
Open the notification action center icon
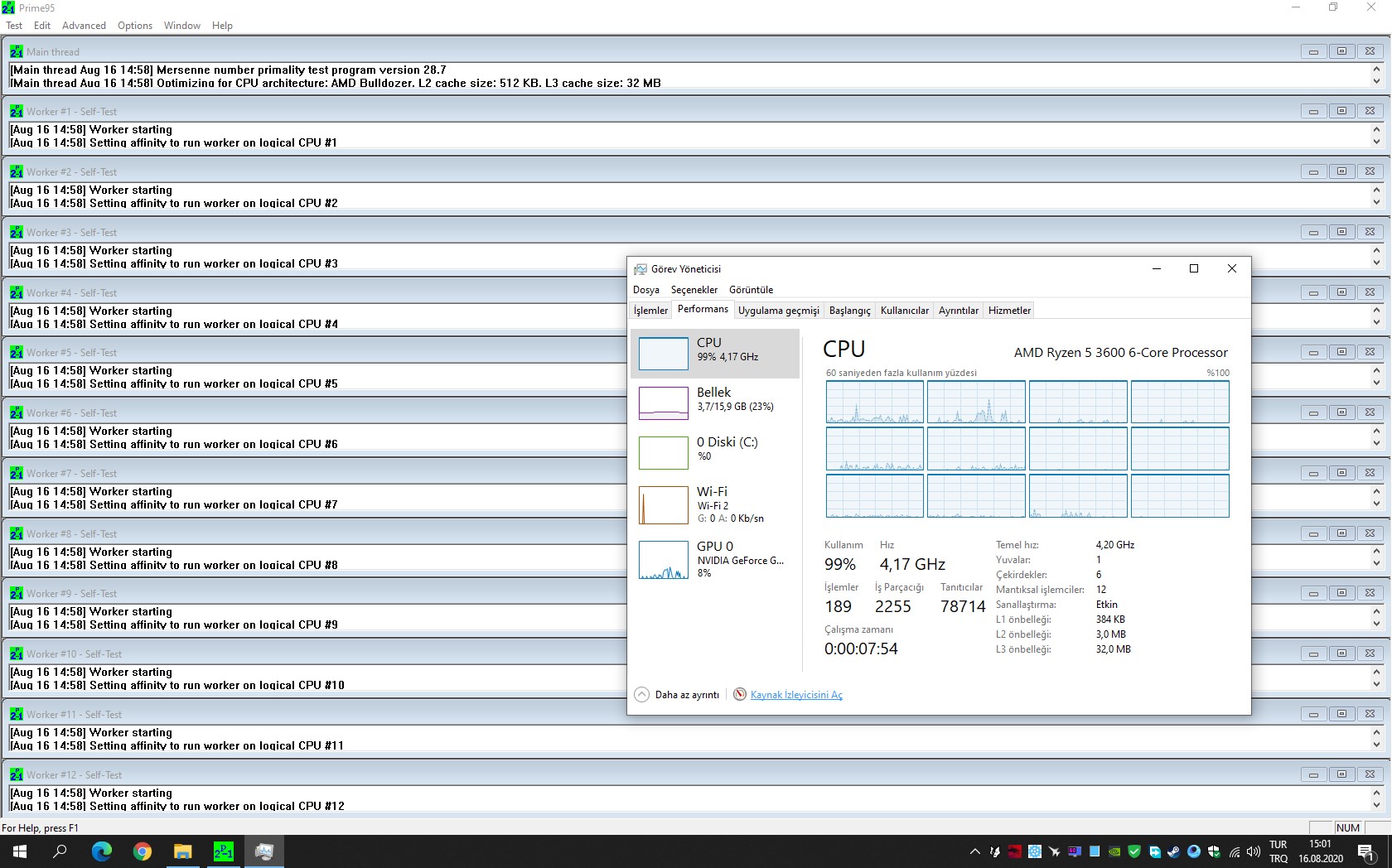[1366, 851]
